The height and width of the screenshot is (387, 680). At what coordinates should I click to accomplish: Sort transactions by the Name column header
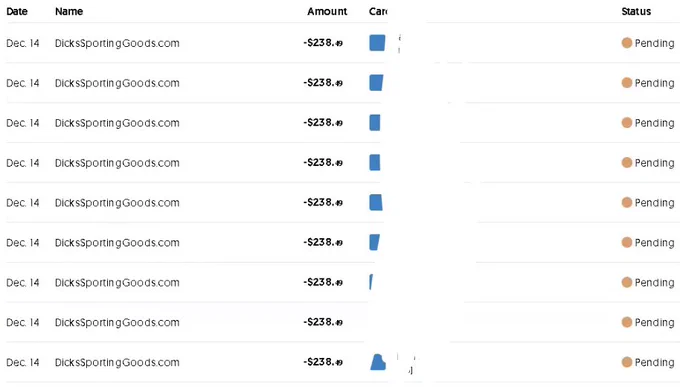pos(69,11)
